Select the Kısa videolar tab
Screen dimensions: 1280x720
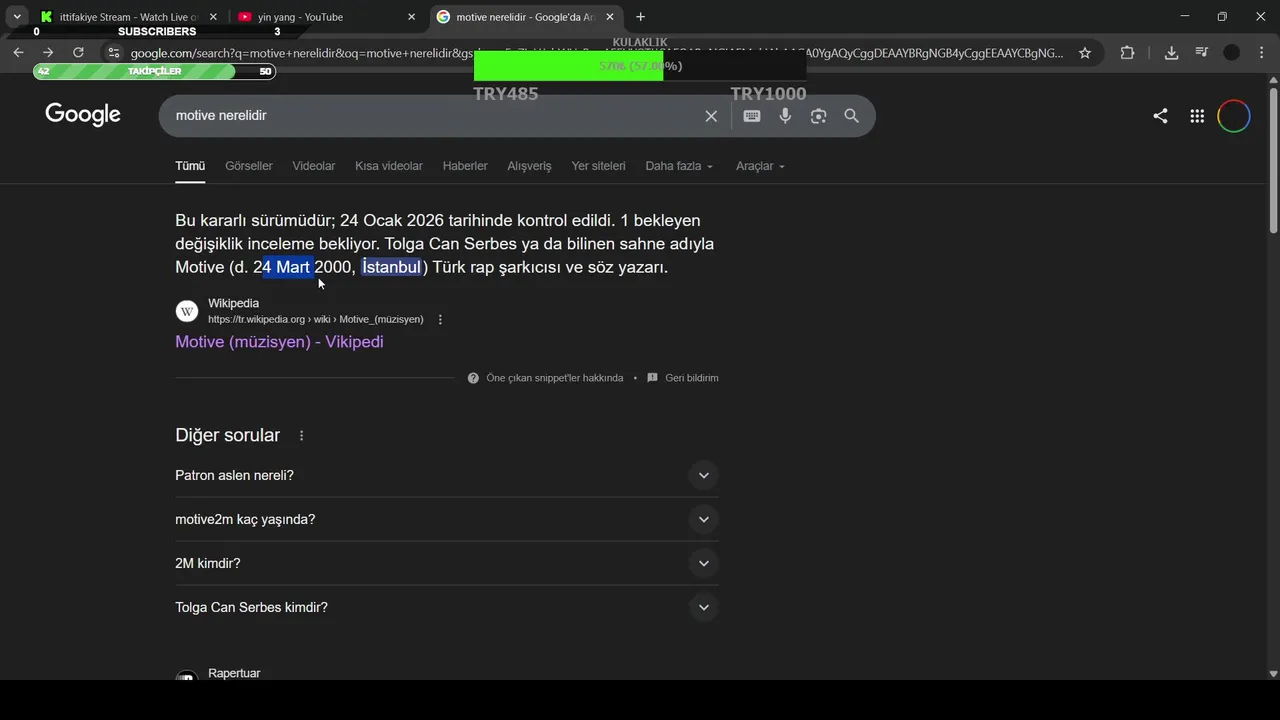tap(389, 166)
